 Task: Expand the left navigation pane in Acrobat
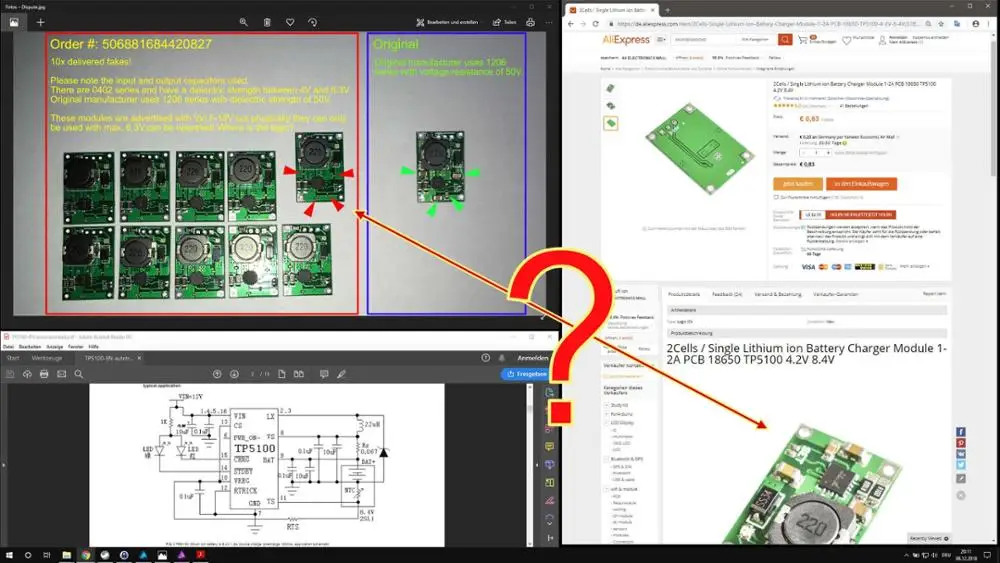tap(3, 465)
